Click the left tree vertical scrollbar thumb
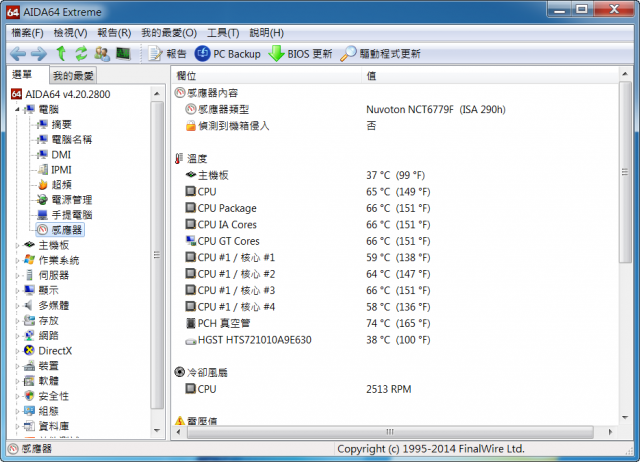 click(157, 255)
